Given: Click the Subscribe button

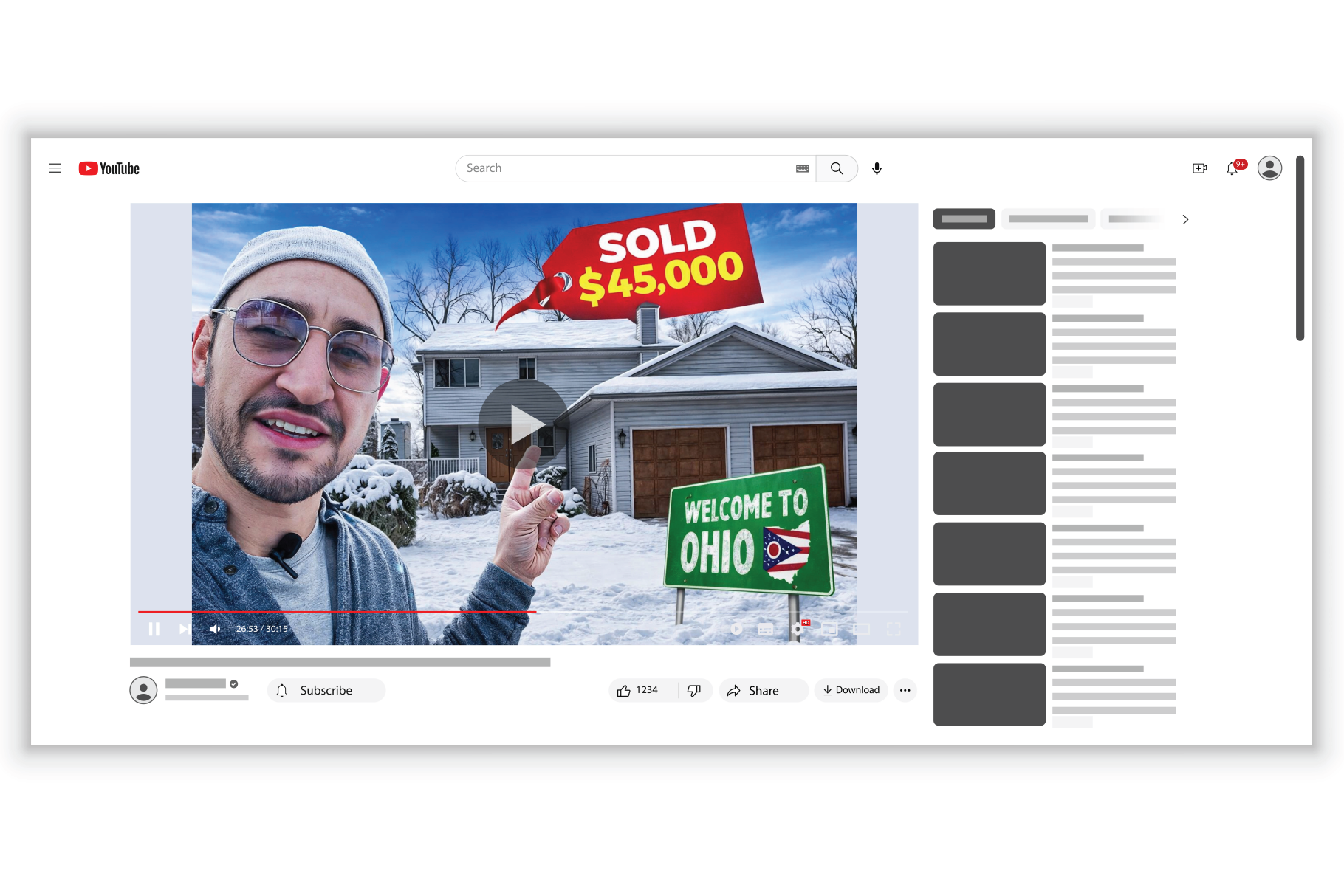Looking at the screenshot, I should (326, 690).
